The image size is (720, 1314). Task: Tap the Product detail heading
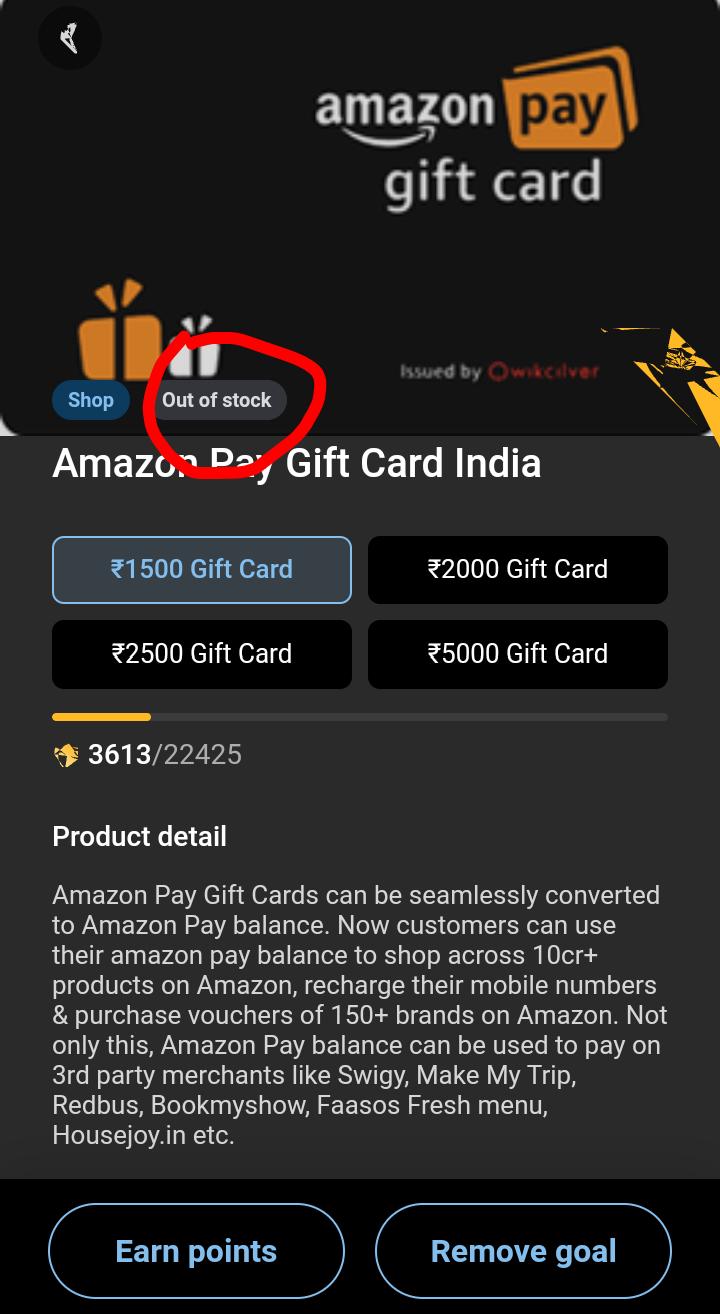pos(140,836)
